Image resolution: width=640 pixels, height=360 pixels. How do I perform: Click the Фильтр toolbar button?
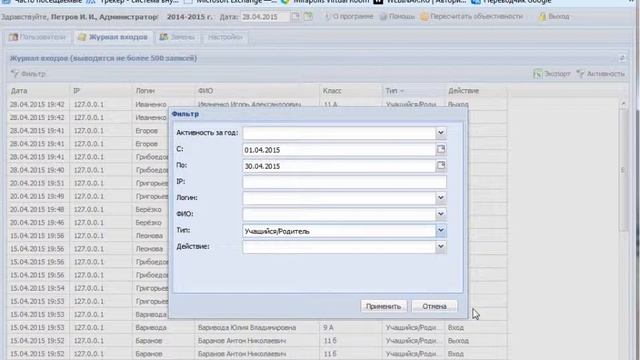tap(28, 74)
